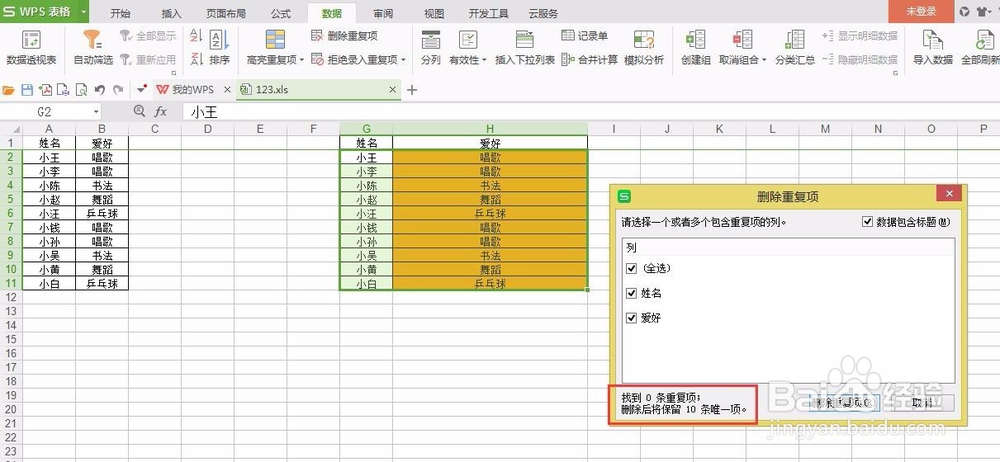Viewport: 1000px width, 462px height.
Task: Close the 123.xls document tab
Action: coord(393,90)
